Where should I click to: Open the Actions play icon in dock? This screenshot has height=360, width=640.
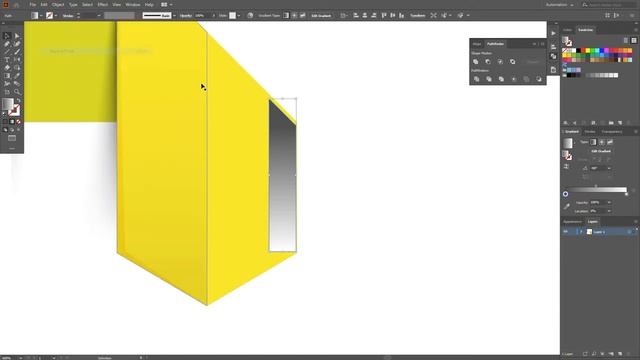(x=553, y=33)
